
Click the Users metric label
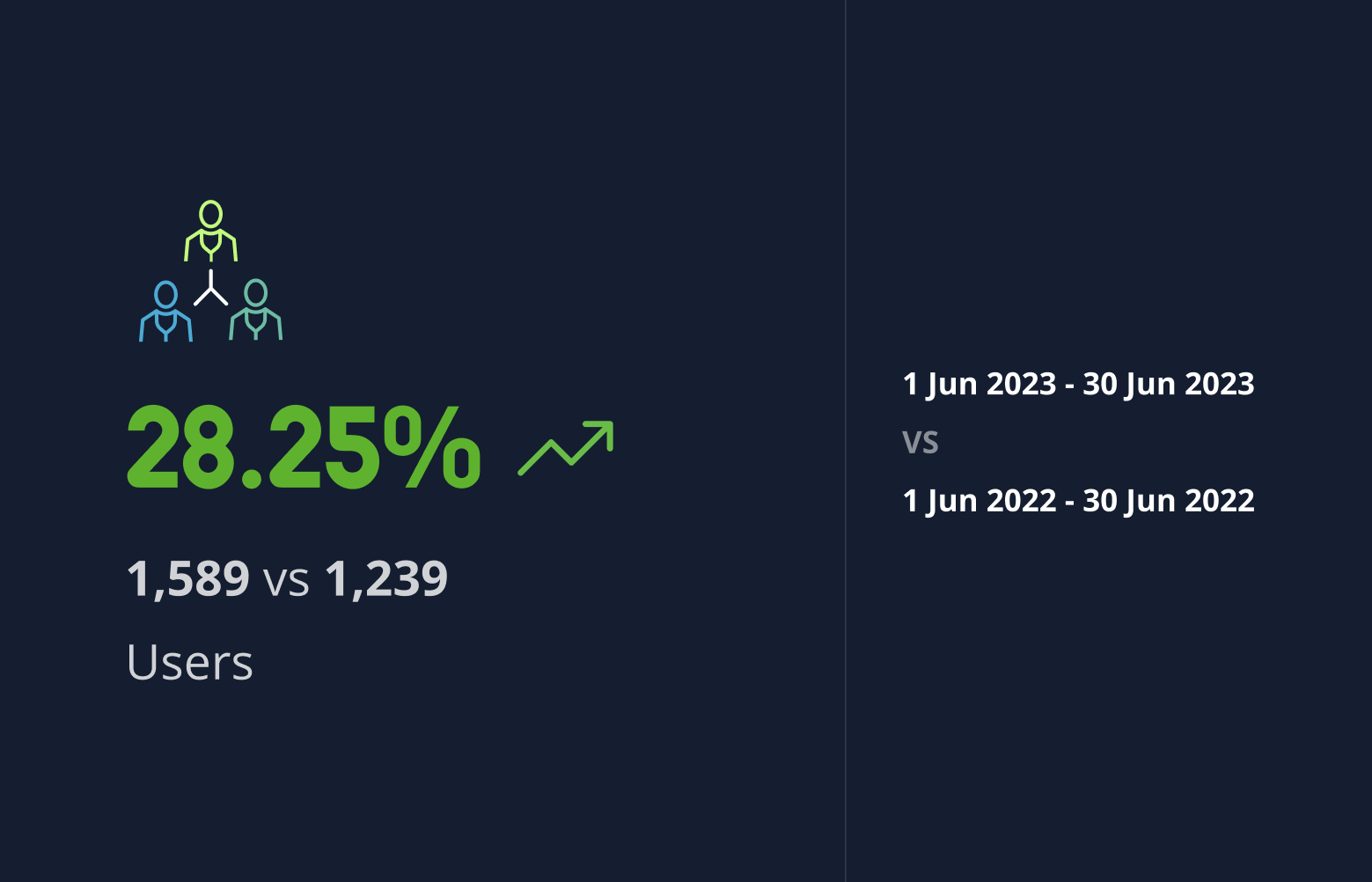click(189, 662)
